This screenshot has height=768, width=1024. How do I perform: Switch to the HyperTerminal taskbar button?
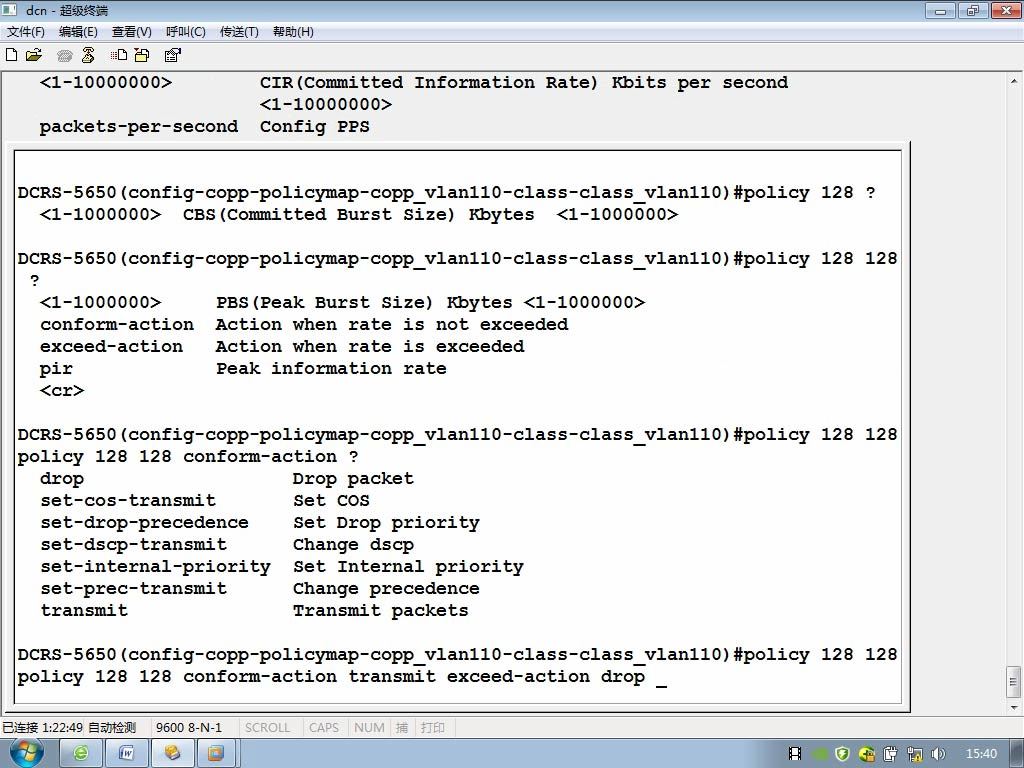(x=172, y=754)
